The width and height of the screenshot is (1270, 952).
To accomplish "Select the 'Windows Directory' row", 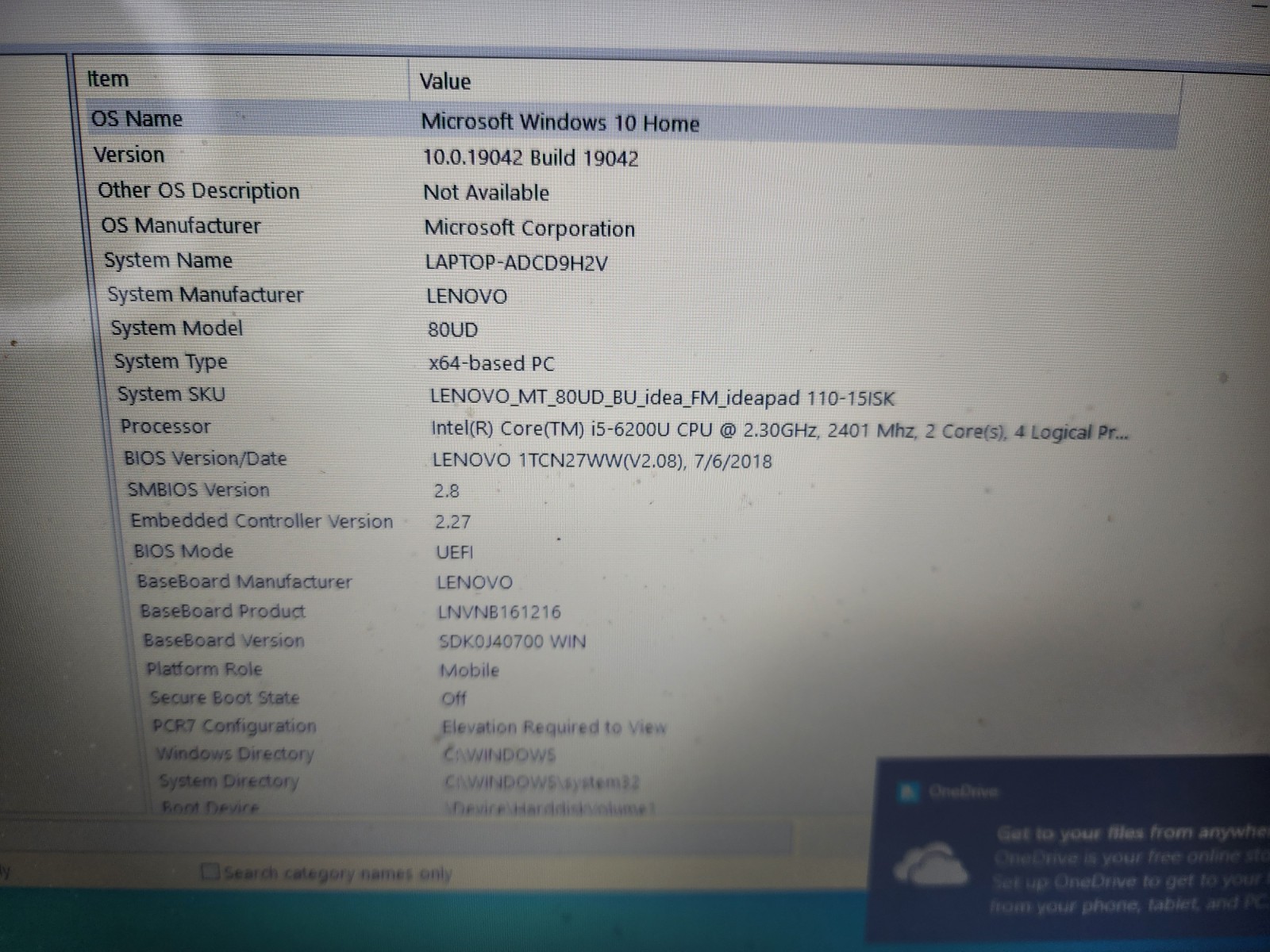I will [x=234, y=754].
